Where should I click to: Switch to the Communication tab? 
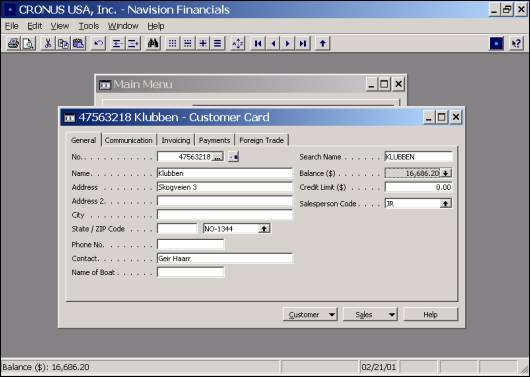128,140
